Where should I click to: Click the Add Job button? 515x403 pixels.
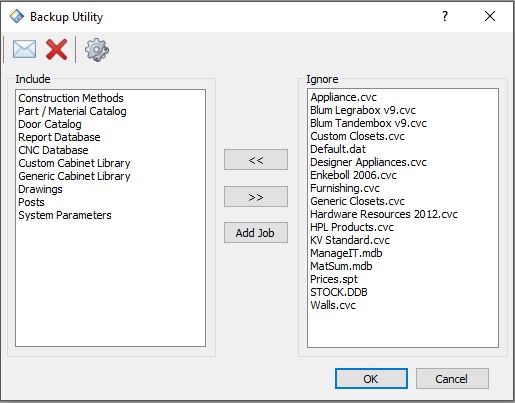[256, 233]
